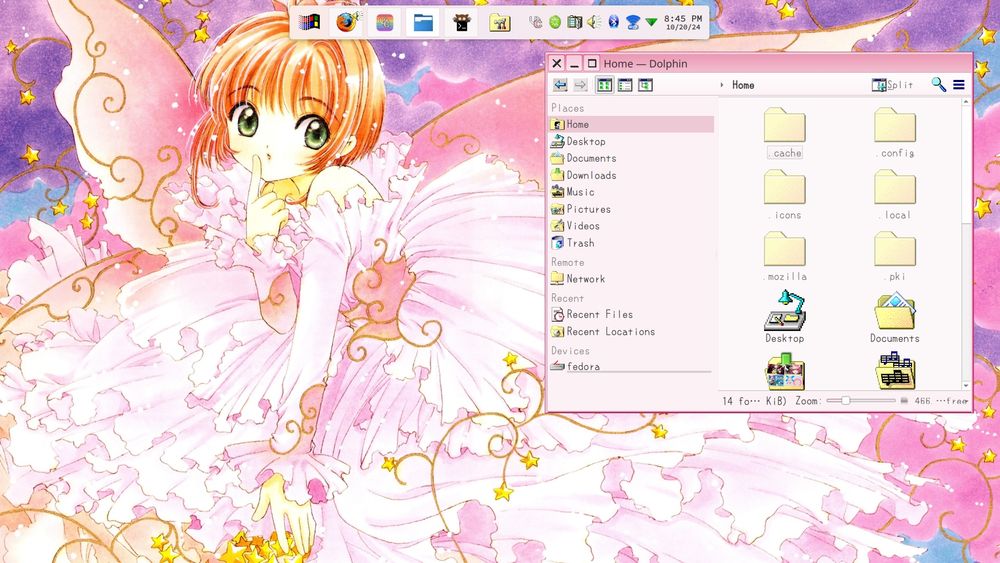Image resolution: width=1000 pixels, height=563 pixels.
Task: Select the .mozilla folder icon
Action: 784,249
